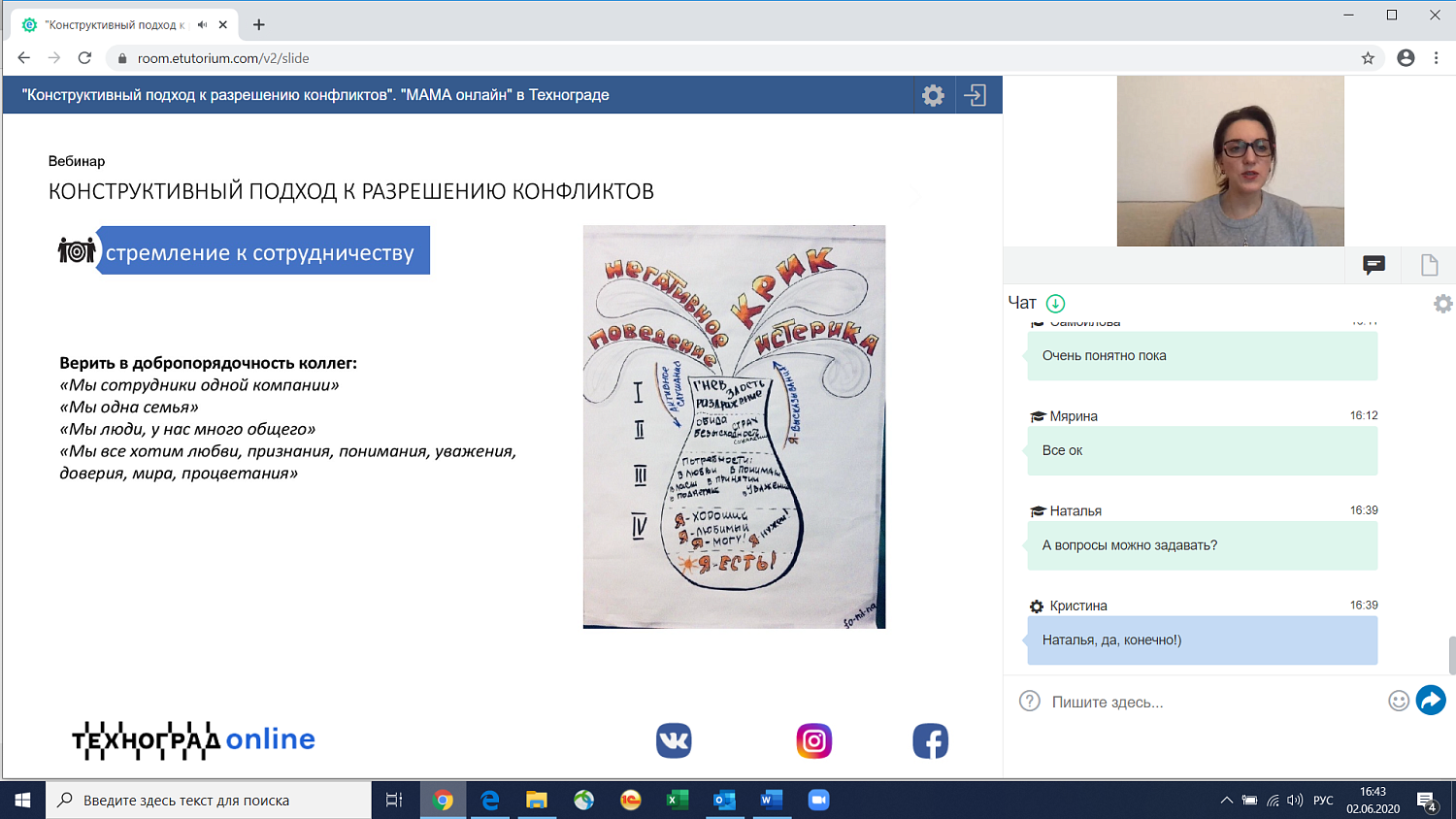
Task: Click the exit room icon in header
Action: click(975, 95)
